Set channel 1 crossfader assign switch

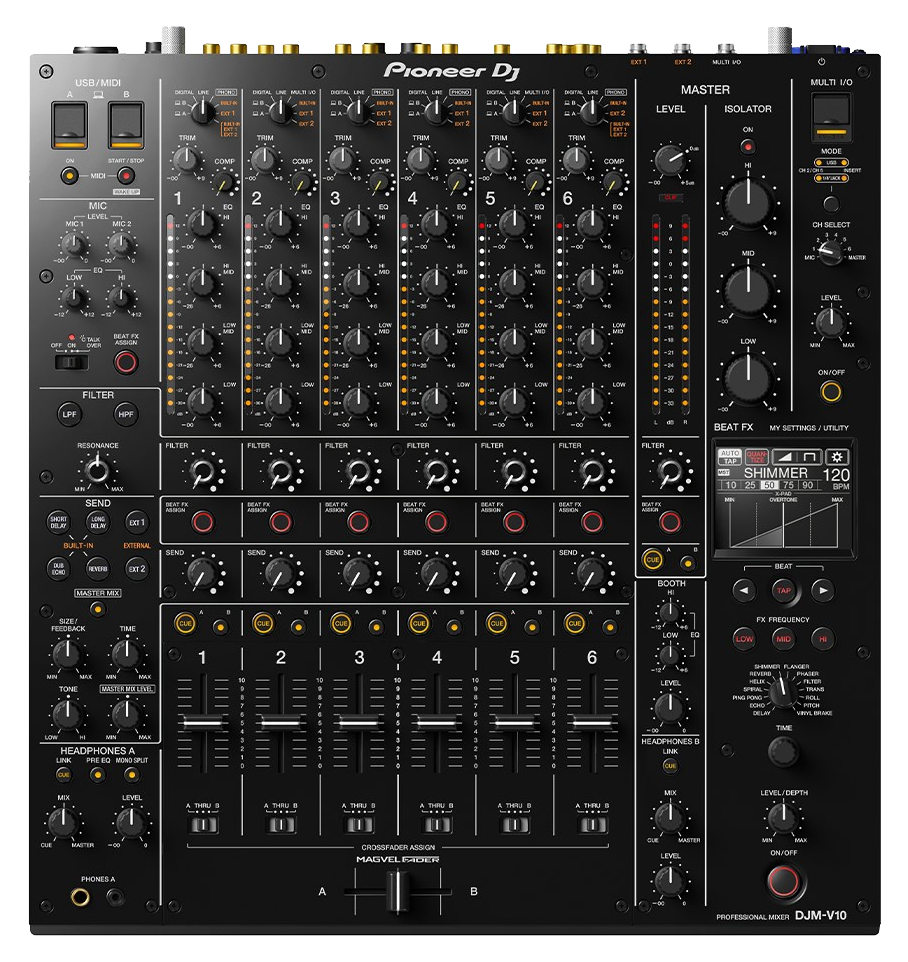click(x=203, y=825)
